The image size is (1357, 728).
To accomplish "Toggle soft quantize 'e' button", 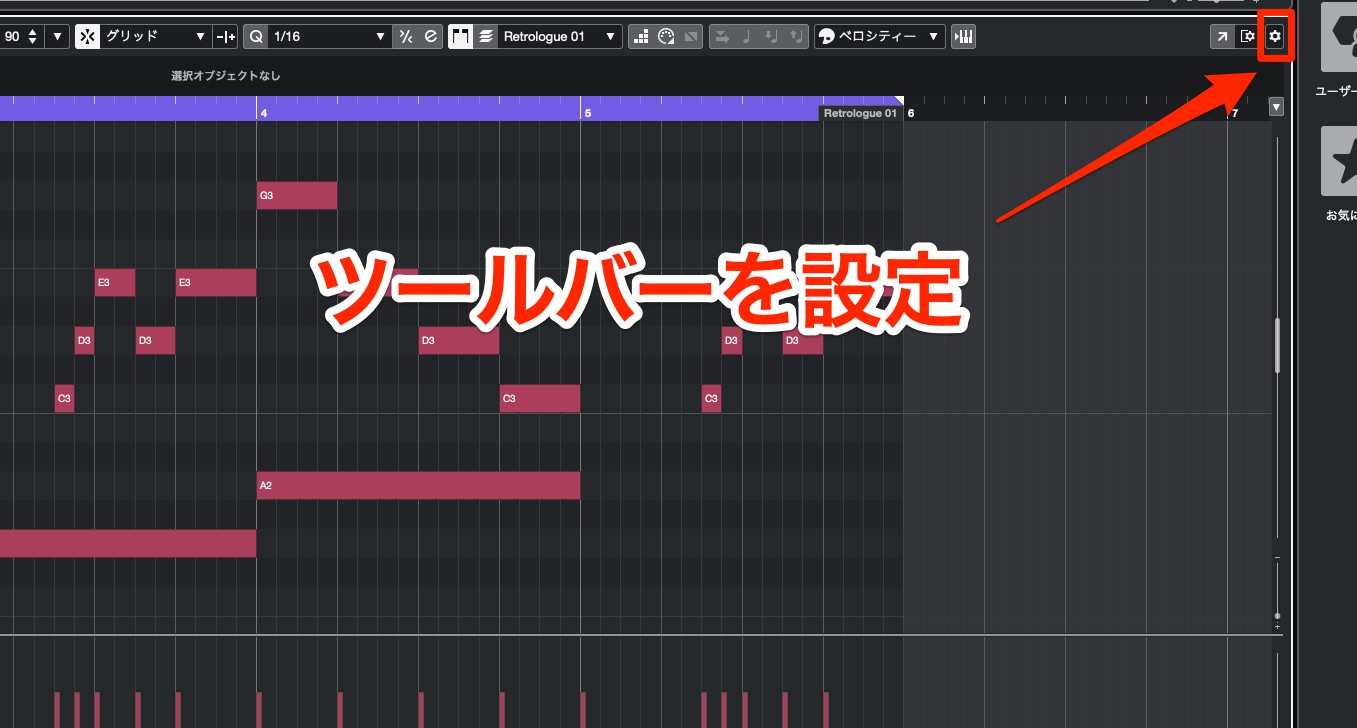I will (431, 37).
